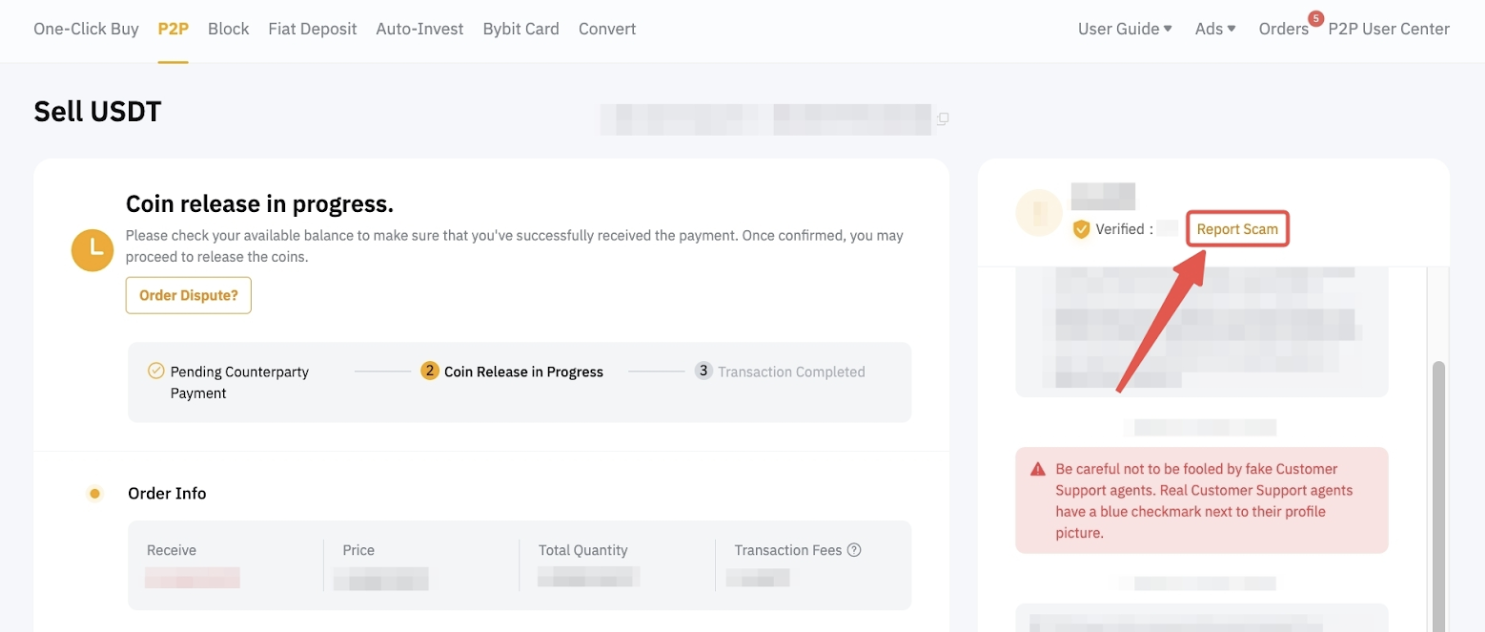Expand the User Guide dropdown

[x=1125, y=29]
